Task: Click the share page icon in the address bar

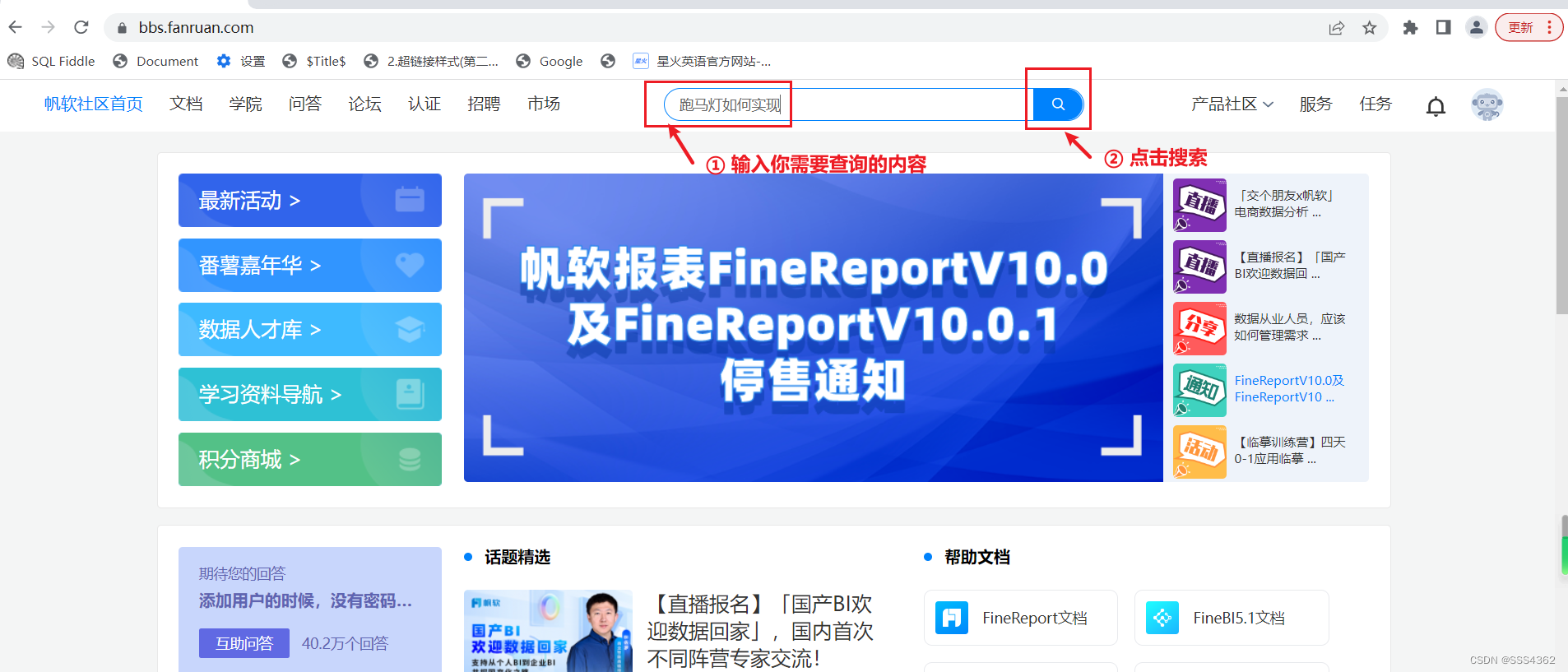Action: 1337,28
